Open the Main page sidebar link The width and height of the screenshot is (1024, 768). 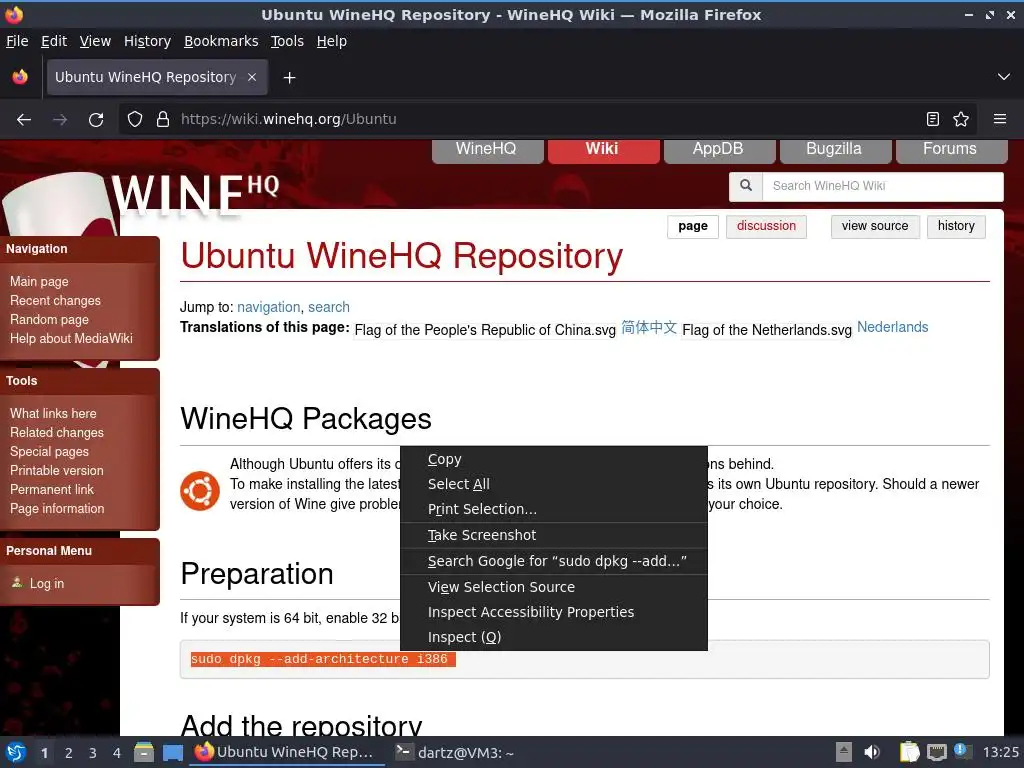39,282
